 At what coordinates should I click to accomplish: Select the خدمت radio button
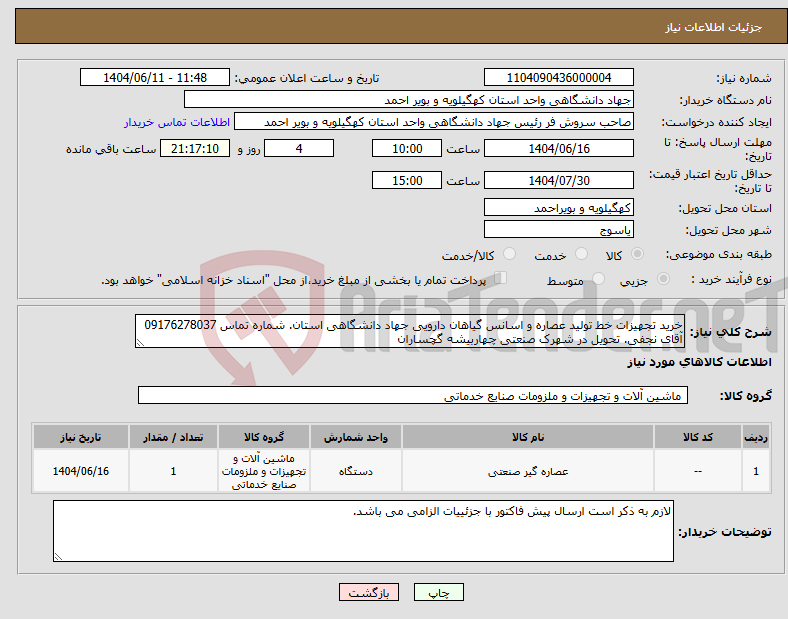coord(581,254)
